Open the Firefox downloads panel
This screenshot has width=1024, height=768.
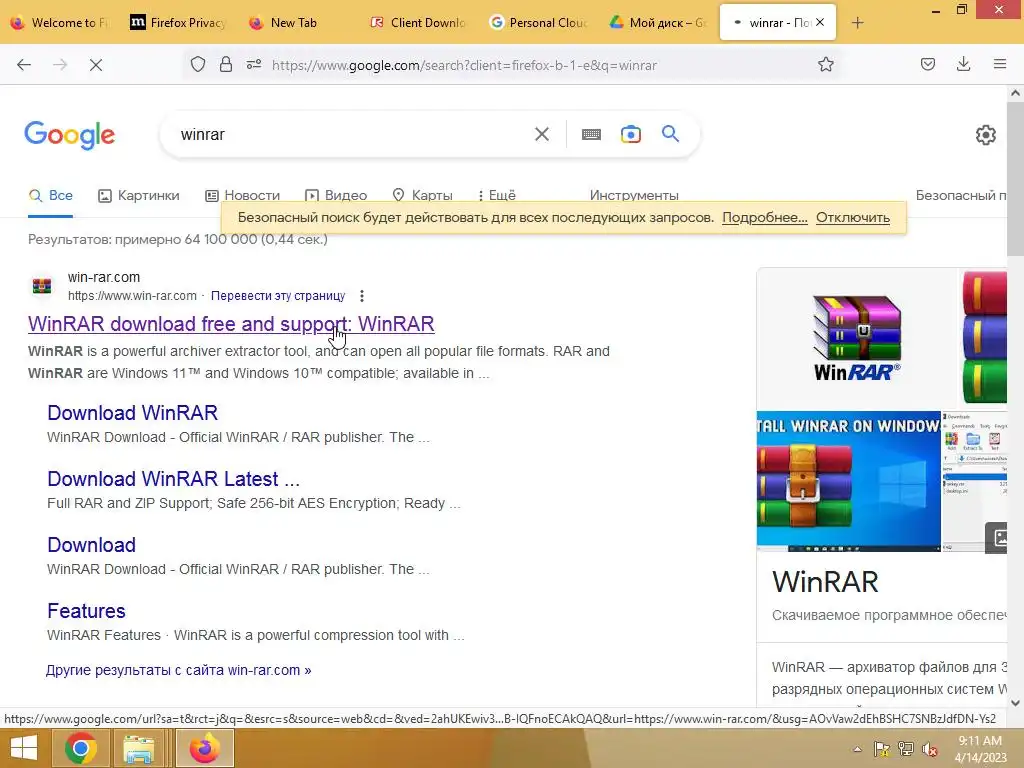pos(963,65)
